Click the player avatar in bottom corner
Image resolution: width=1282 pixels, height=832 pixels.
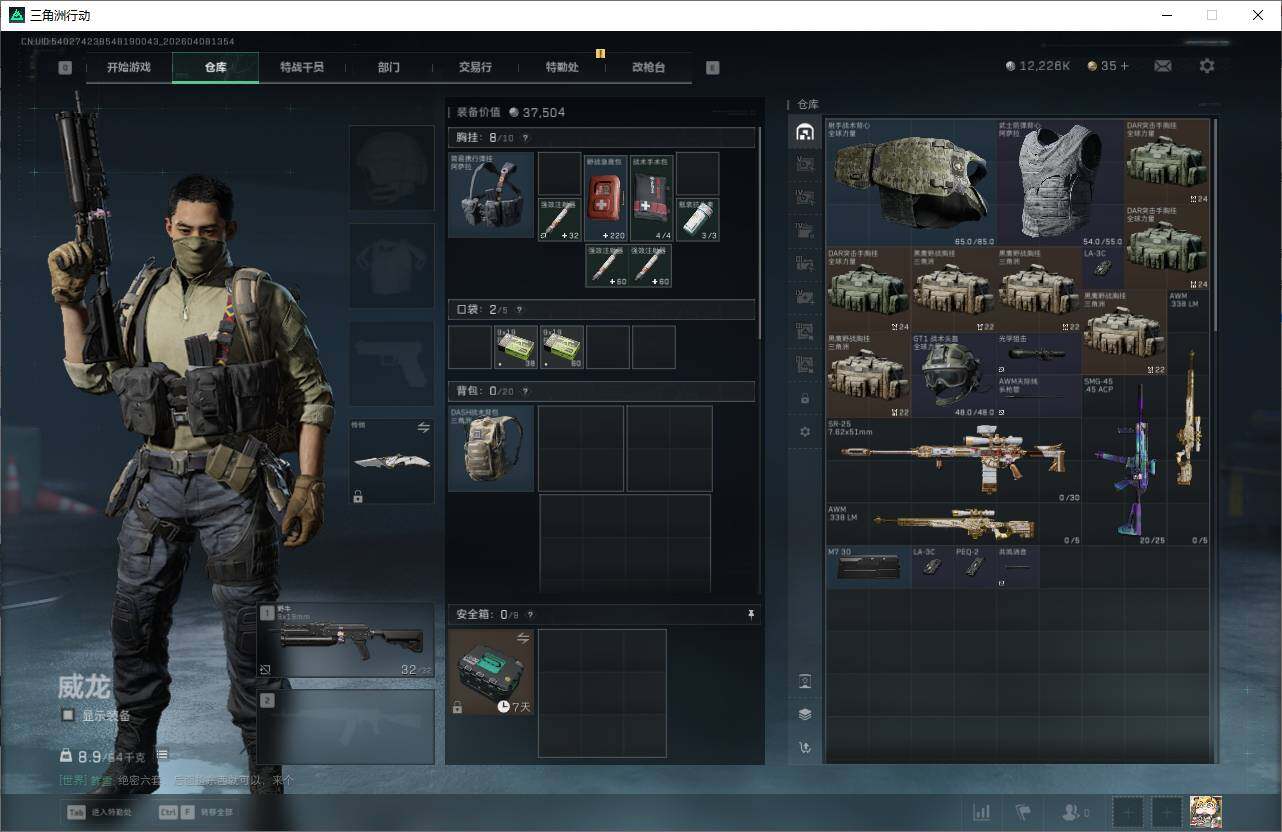click(x=1206, y=812)
